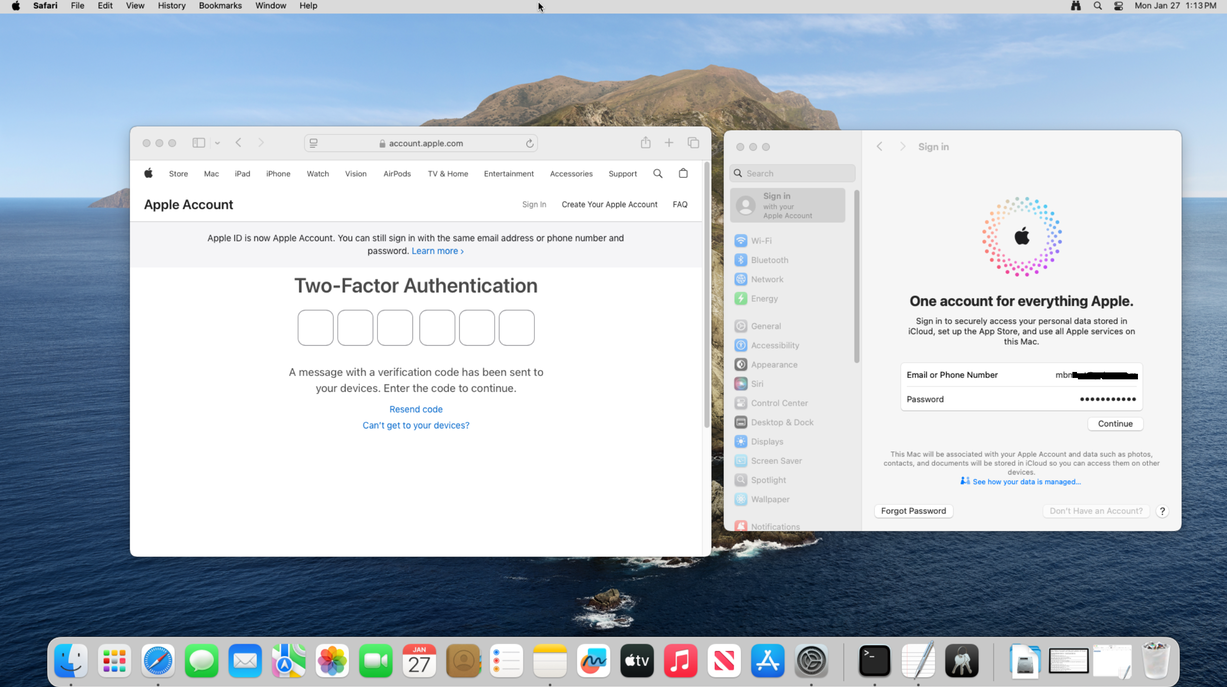Open the Edit menu
Viewport: 1227px width, 687px height.
(x=105, y=6)
